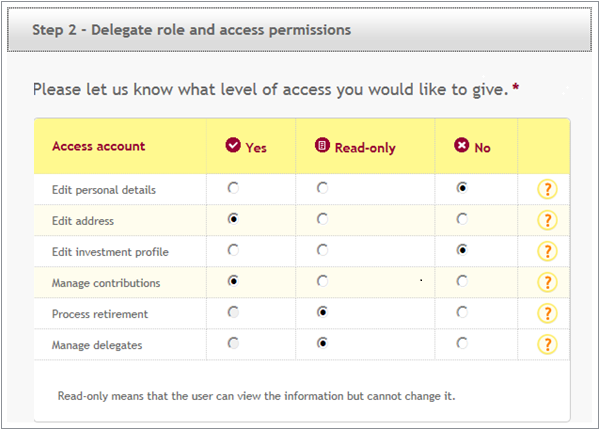Click the Yes checkmark header icon

[233, 145]
